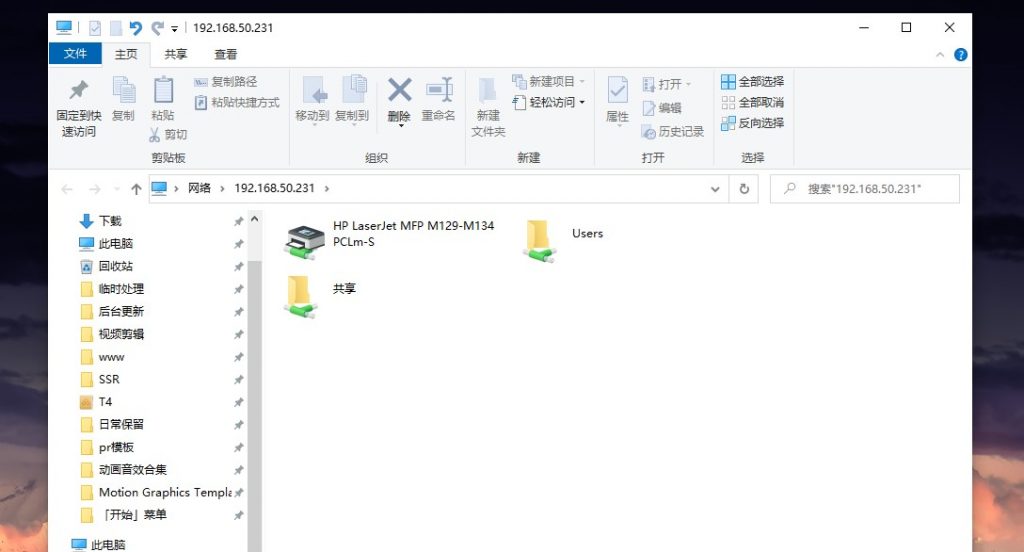Viewport: 1024px width, 552px height.
Task: Open the recent locations dropdown arrow
Action: coord(117,189)
